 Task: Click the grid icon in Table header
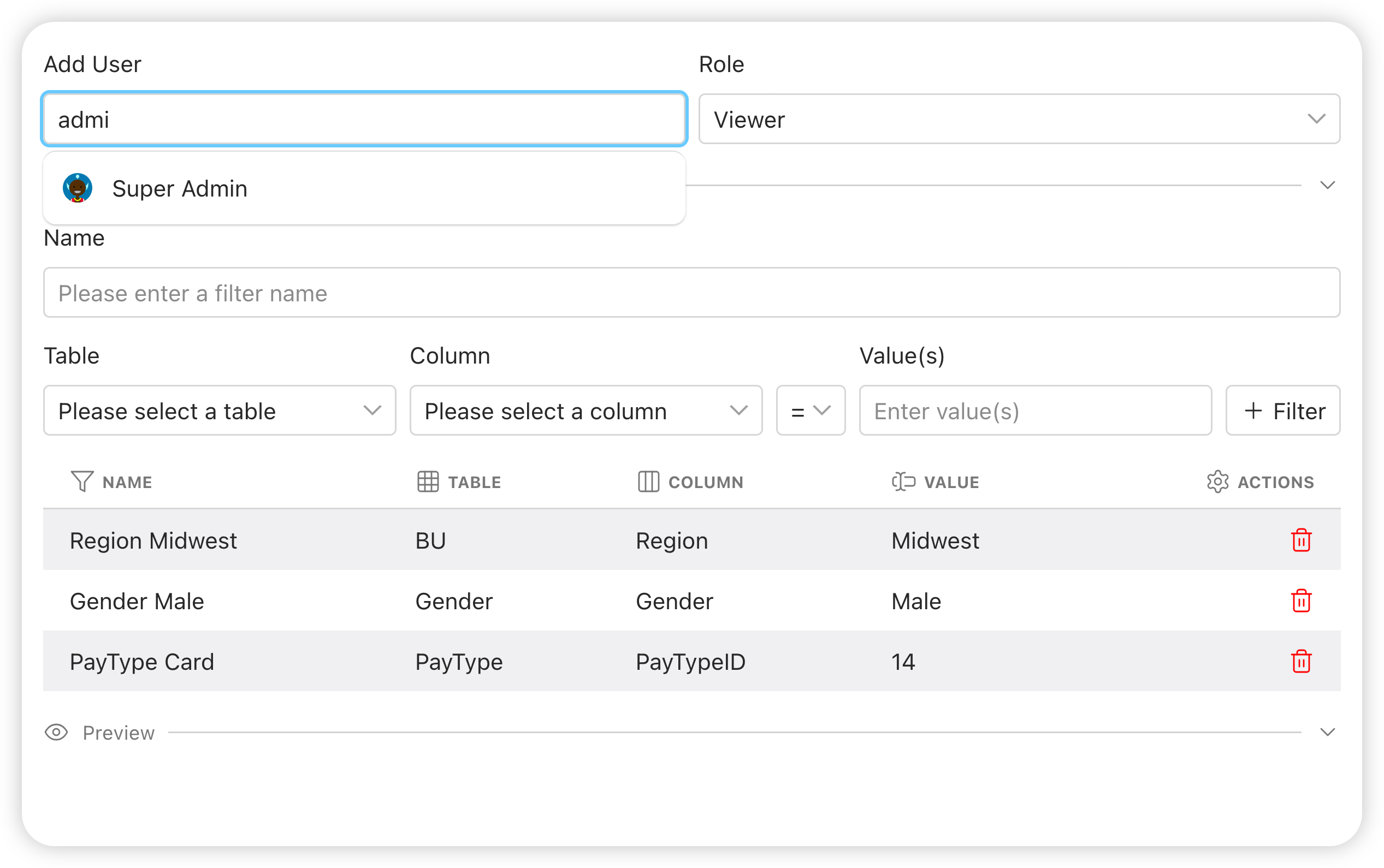pos(428,481)
